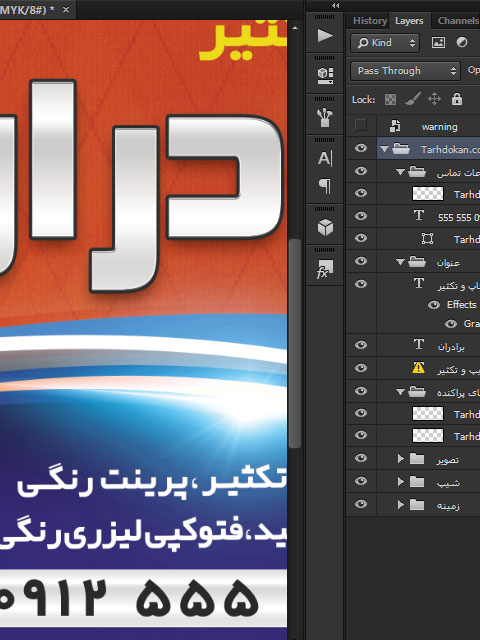
Task: Open the Brush Presets panel icon
Action: (325, 117)
